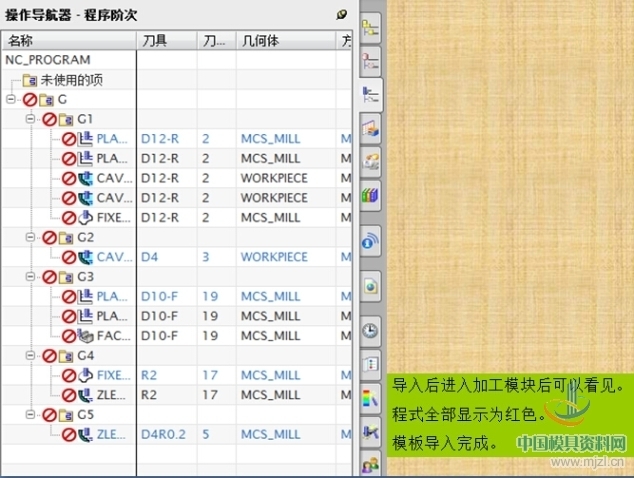The height and width of the screenshot is (478, 634).
Task: Click the 刀具 column header
Action: 166,40
